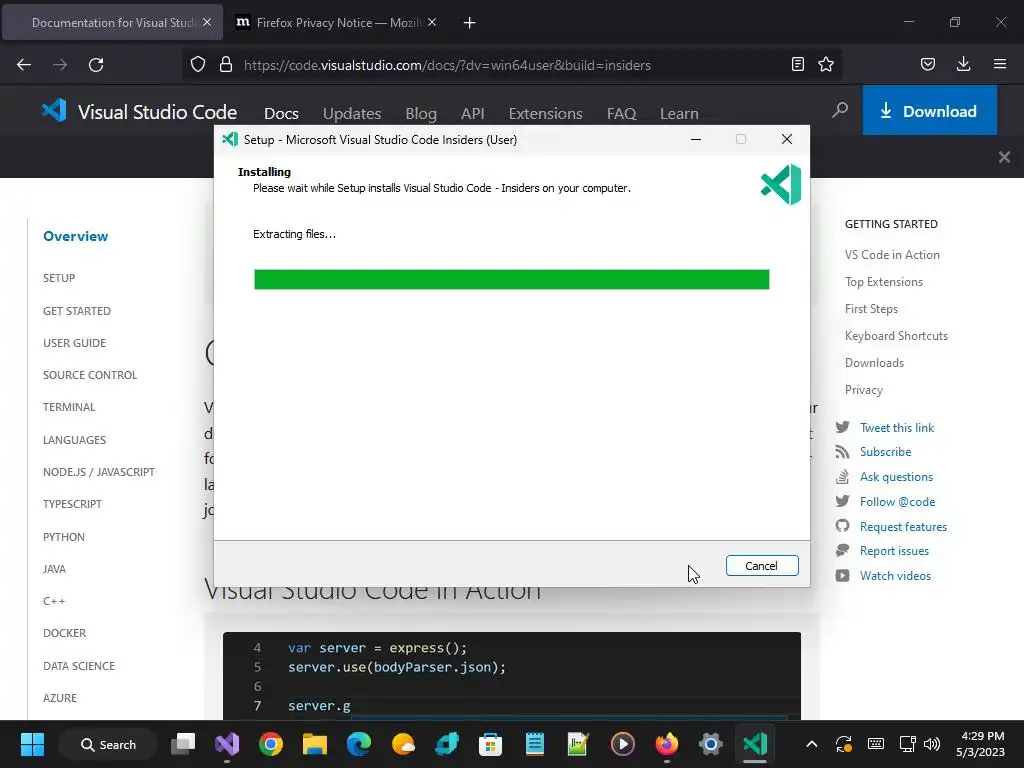Open the Downloads link in Getting Started
This screenshot has height=768, width=1024.
click(x=874, y=362)
